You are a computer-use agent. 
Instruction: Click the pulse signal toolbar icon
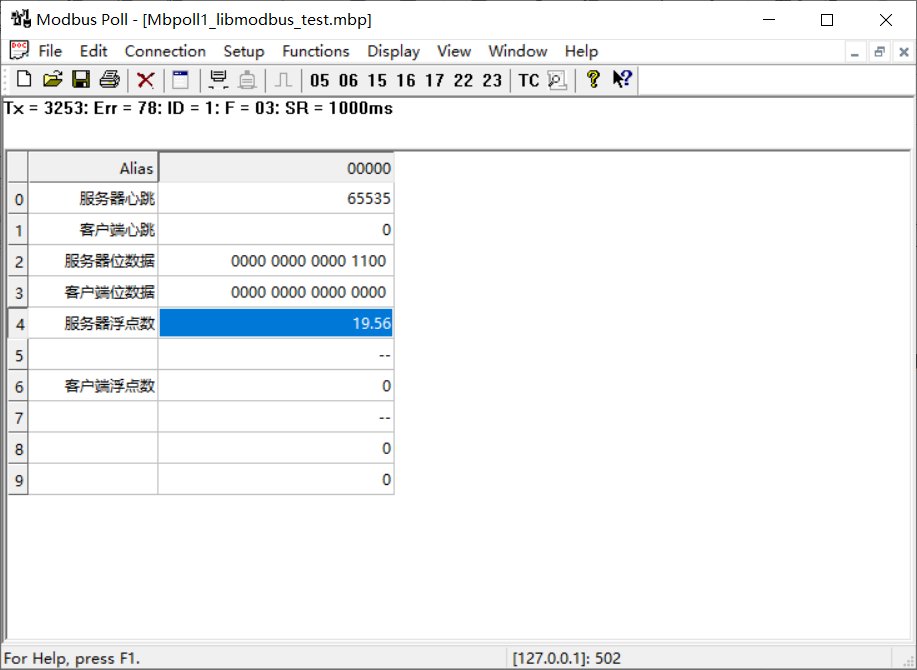283,80
